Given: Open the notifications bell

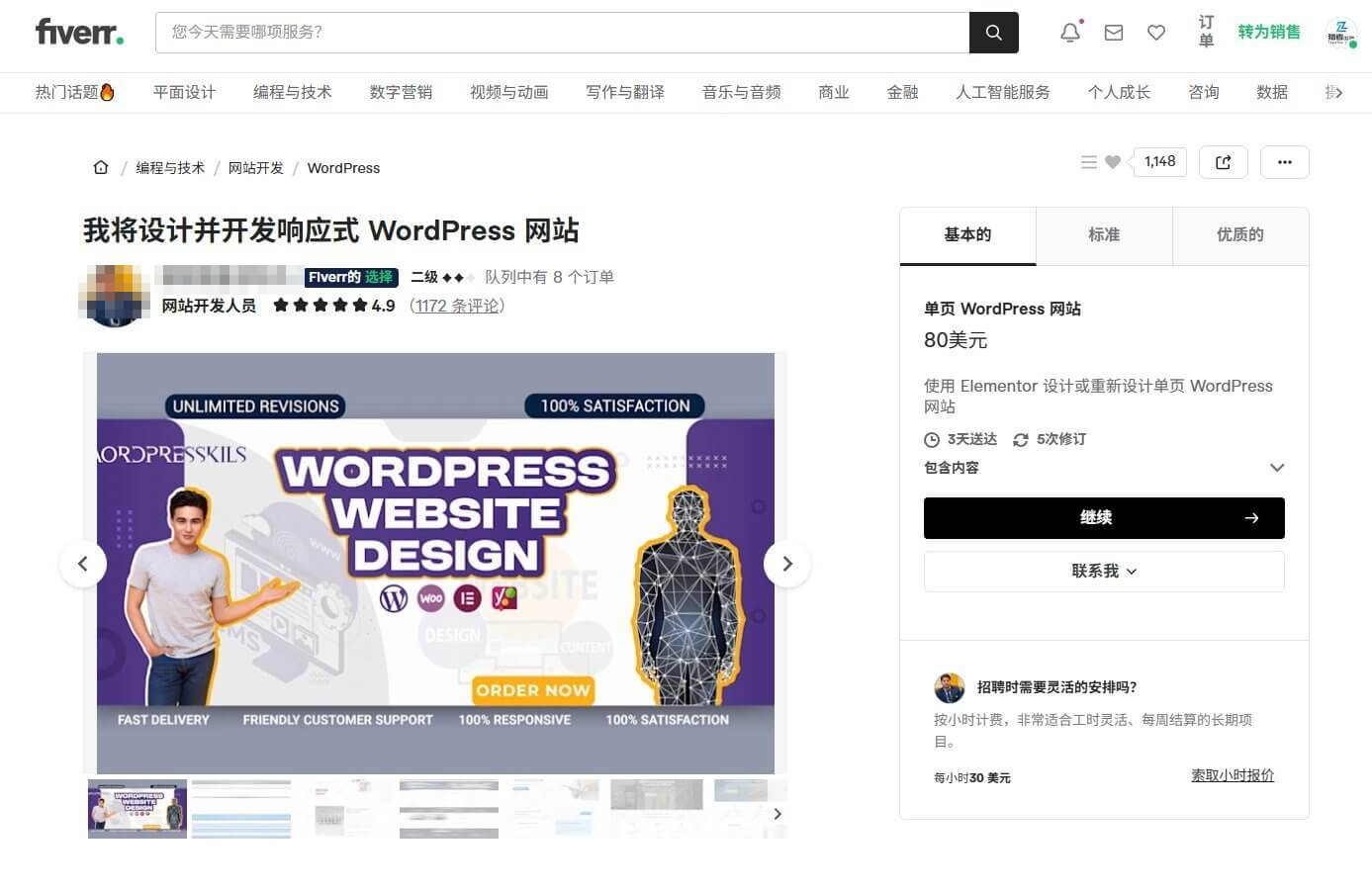Looking at the screenshot, I should coord(1070,33).
